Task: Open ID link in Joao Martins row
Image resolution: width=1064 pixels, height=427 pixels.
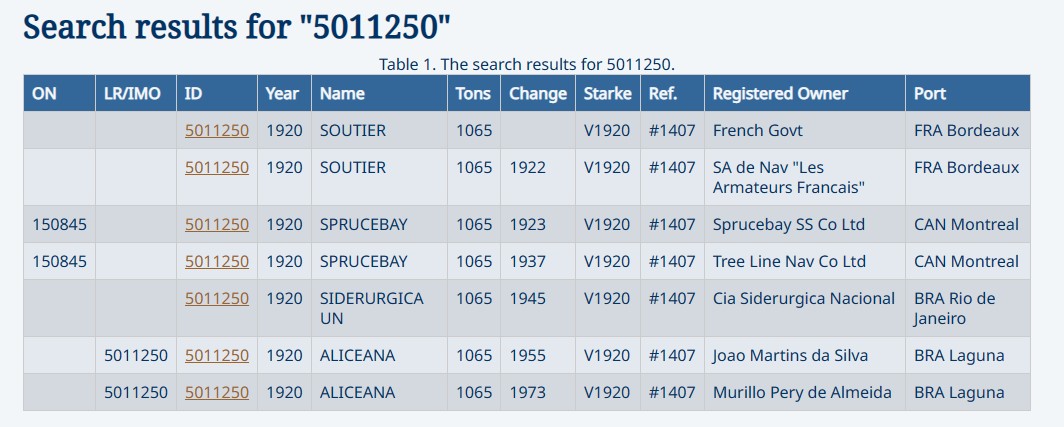Action: coord(216,355)
